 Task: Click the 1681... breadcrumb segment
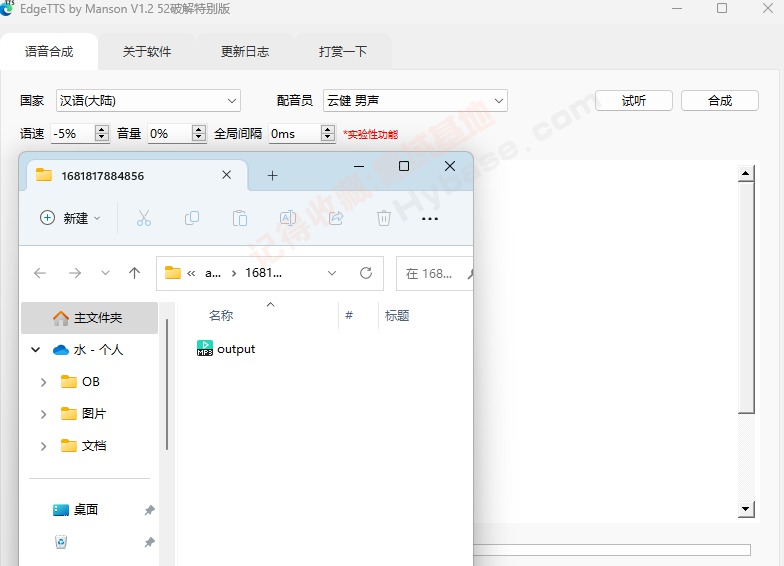(x=264, y=273)
